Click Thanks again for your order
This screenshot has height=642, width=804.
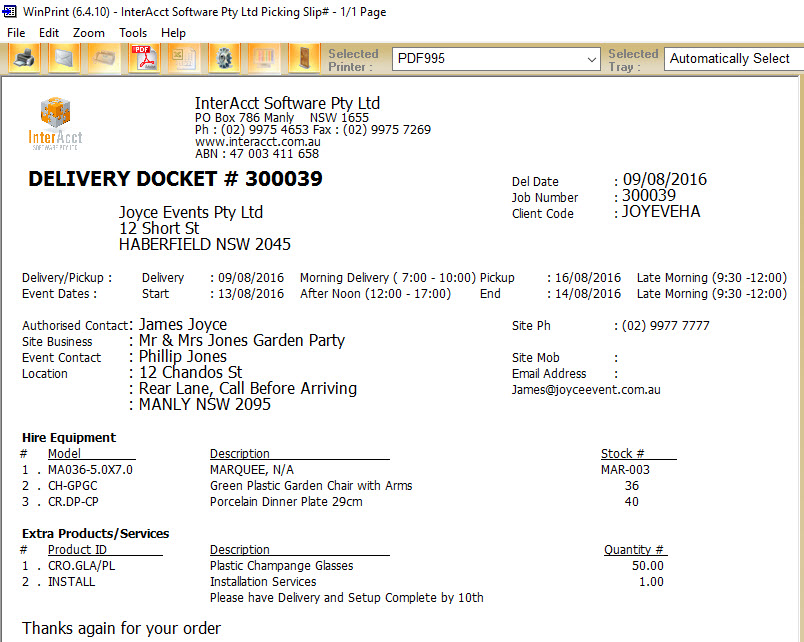121,628
